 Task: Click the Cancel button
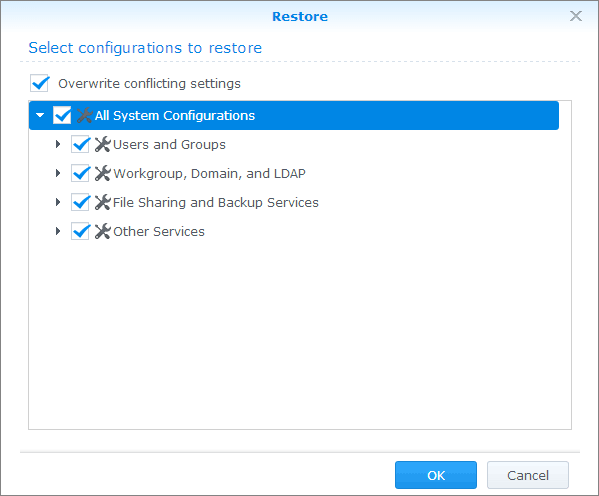pos(528,475)
